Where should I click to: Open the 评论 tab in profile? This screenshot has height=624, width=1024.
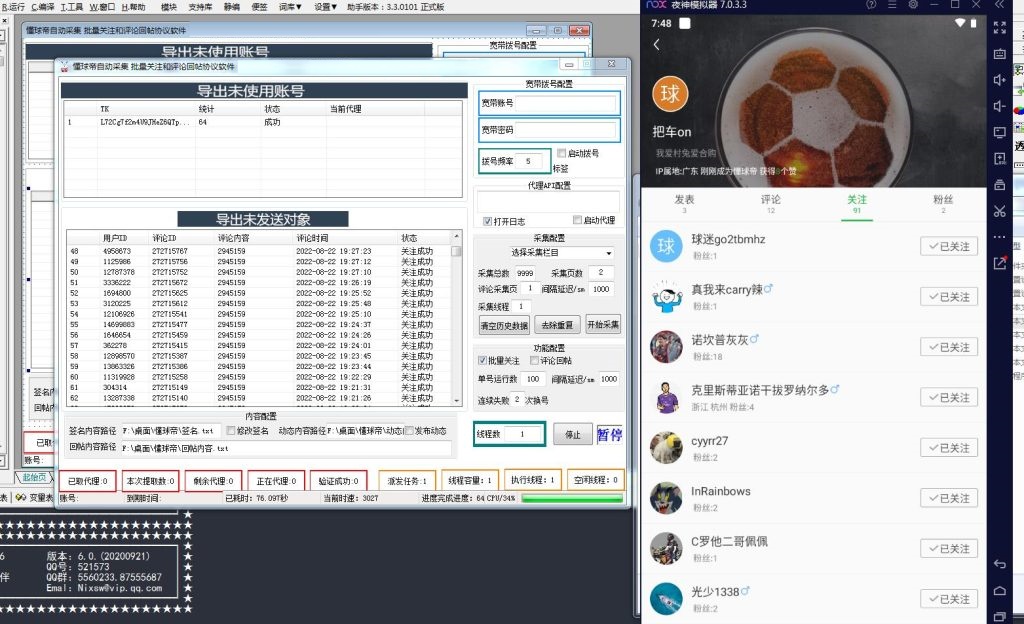tap(770, 204)
